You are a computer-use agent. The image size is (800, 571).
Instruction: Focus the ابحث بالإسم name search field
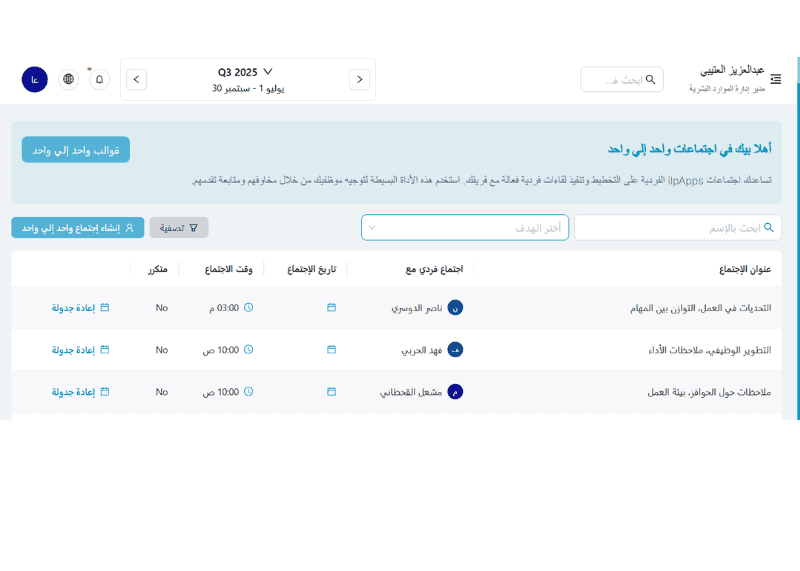678,228
